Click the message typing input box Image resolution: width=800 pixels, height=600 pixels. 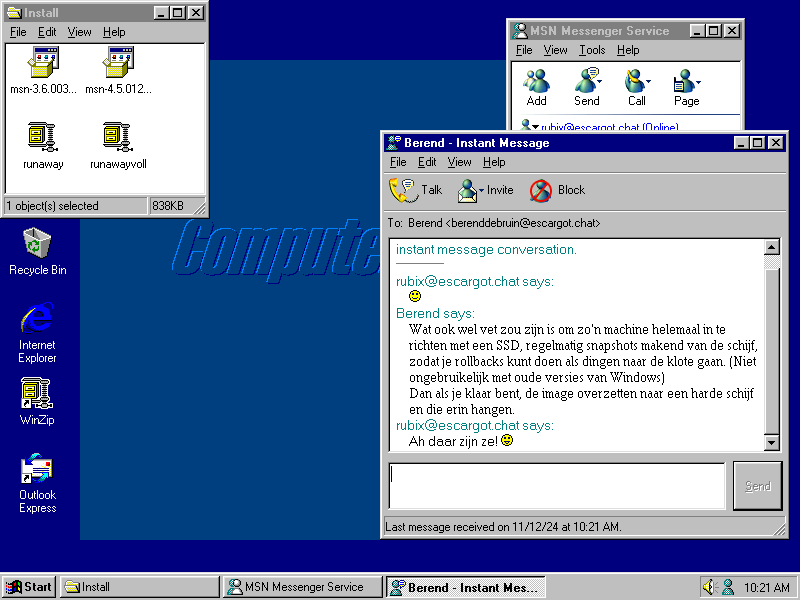coord(556,486)
